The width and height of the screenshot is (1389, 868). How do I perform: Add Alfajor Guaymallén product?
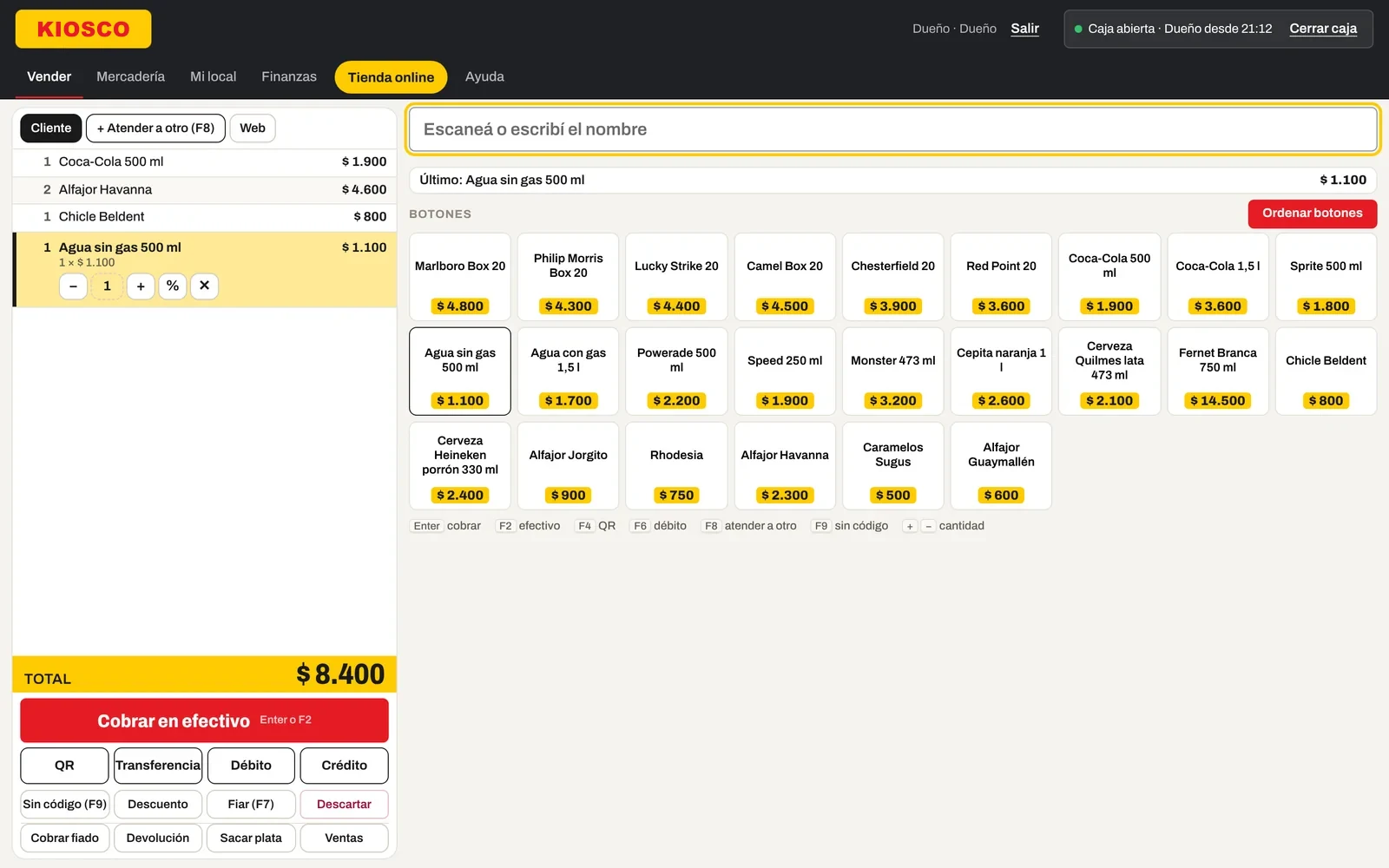pyautogui.click(x=1001, y=465)
